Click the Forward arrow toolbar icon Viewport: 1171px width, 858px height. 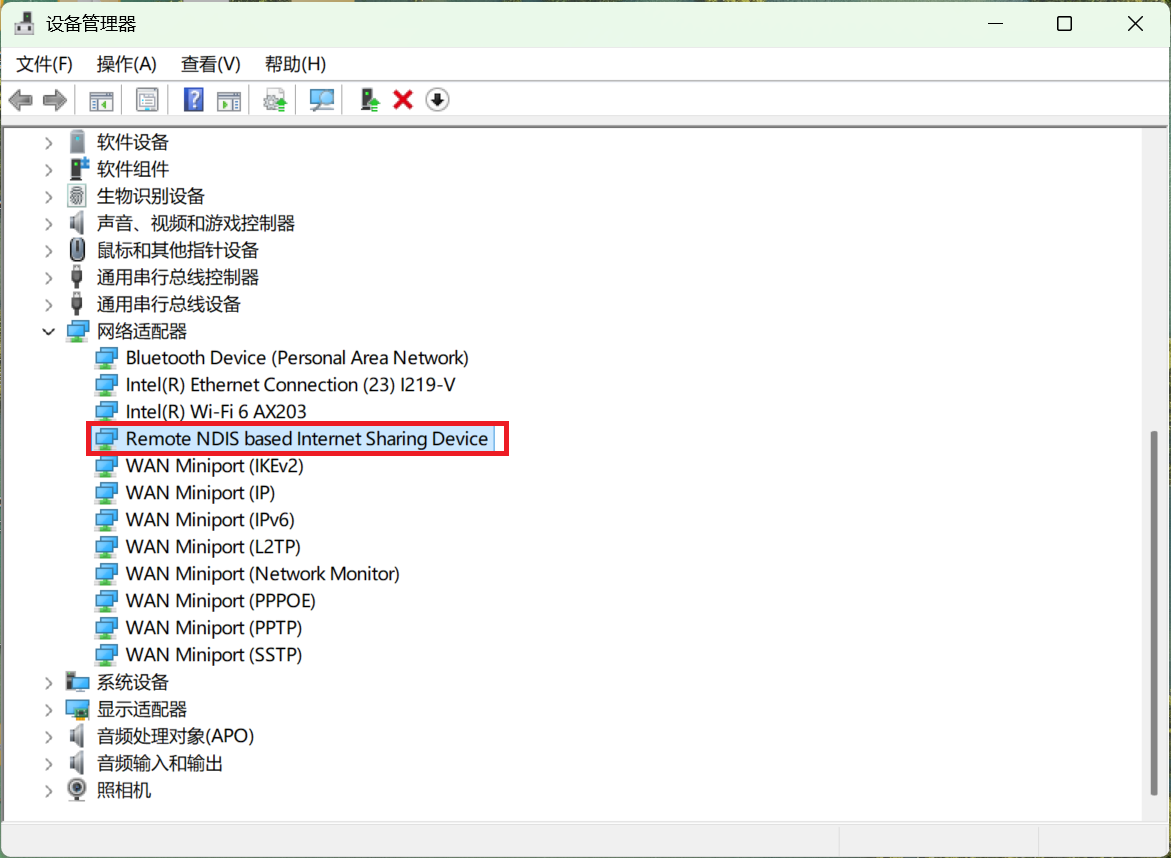(x=55, y=100)
